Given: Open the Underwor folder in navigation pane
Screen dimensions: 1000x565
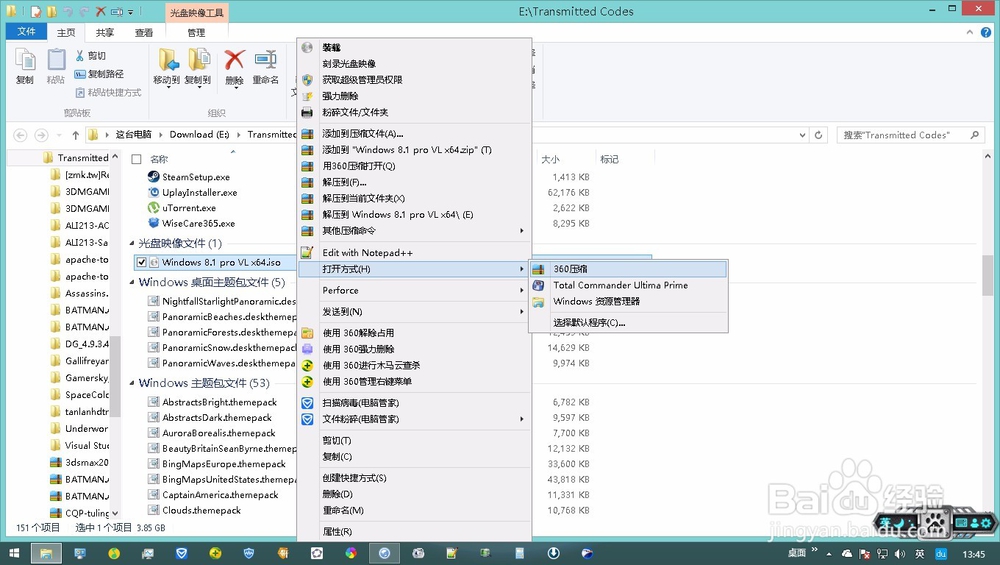Looking at the screenshot, I should tap(86, 429).
